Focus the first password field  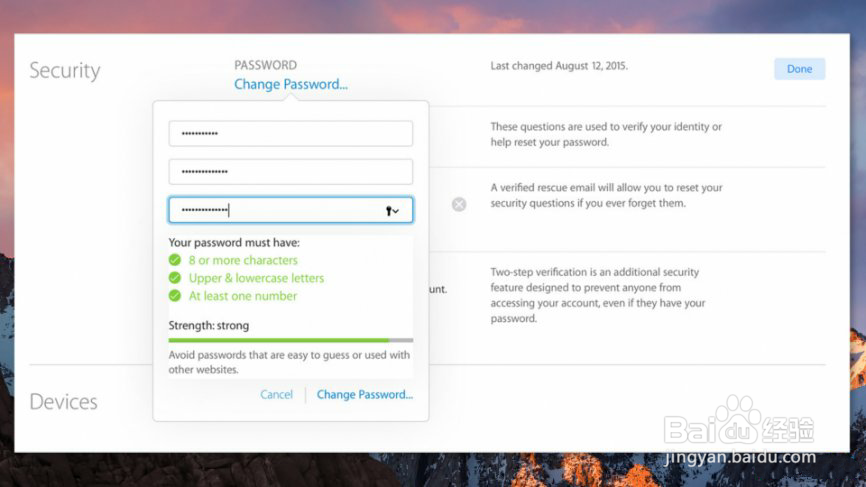pyautogui.click(x=290, y=134)
